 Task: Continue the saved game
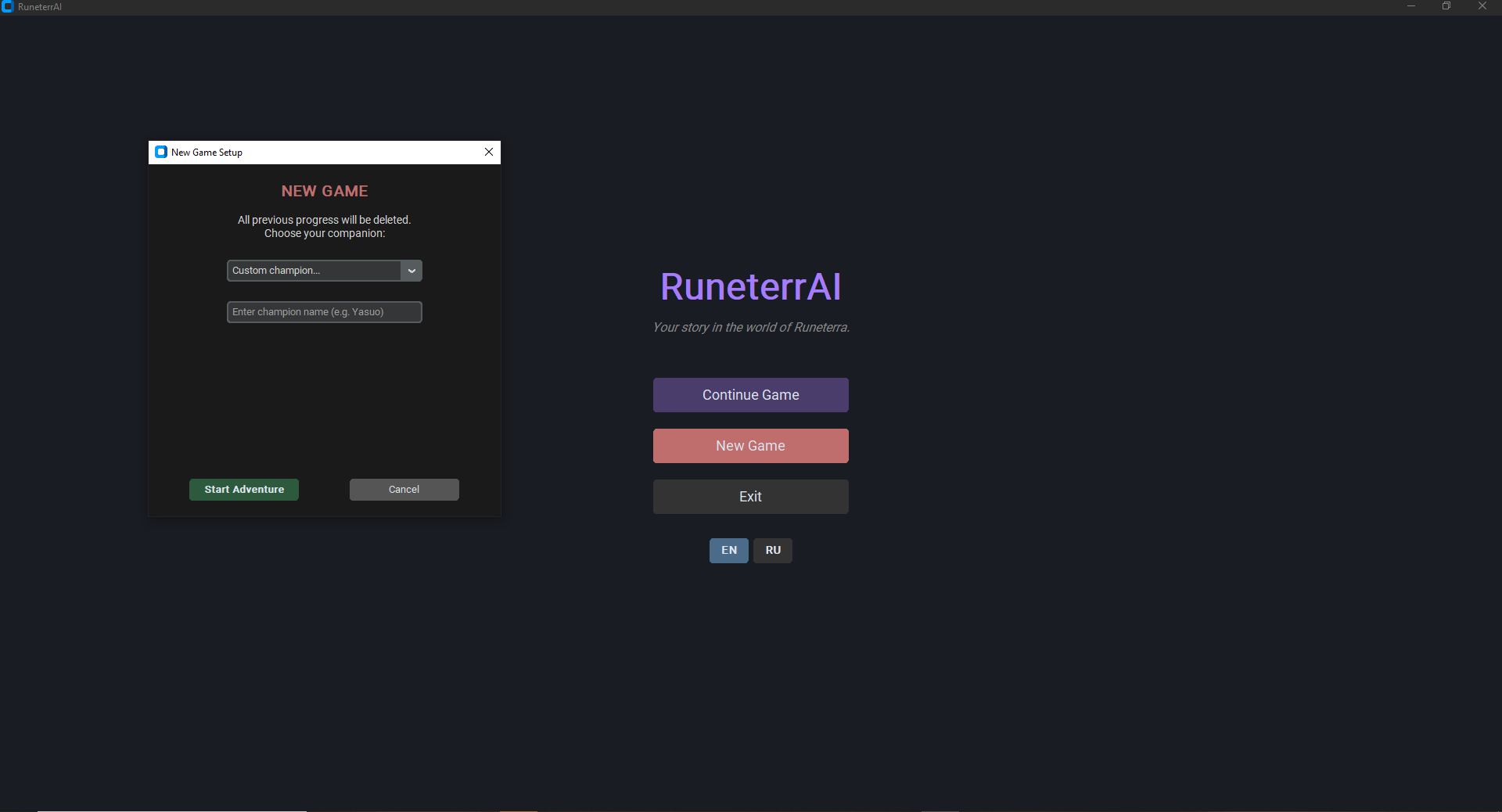click(x=751, y=395)
